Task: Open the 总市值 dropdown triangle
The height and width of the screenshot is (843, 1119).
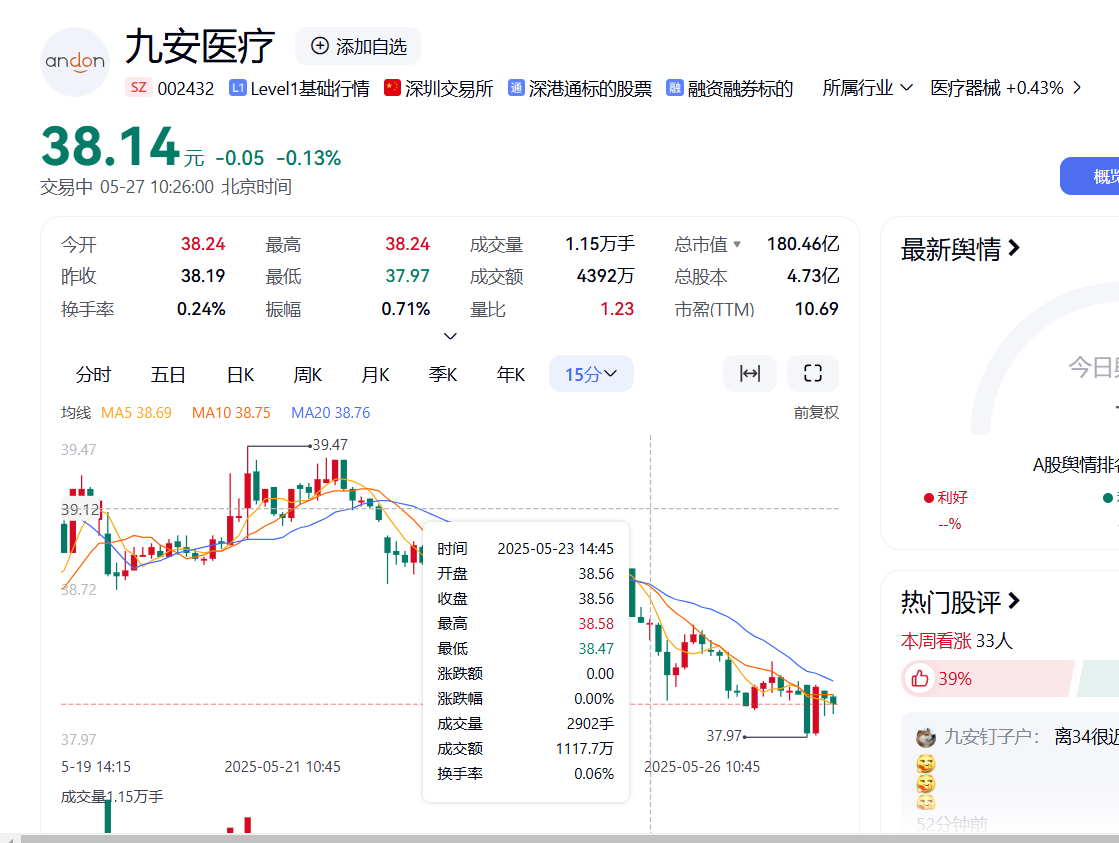Action: pyautogui.click(x=737, y=244)
